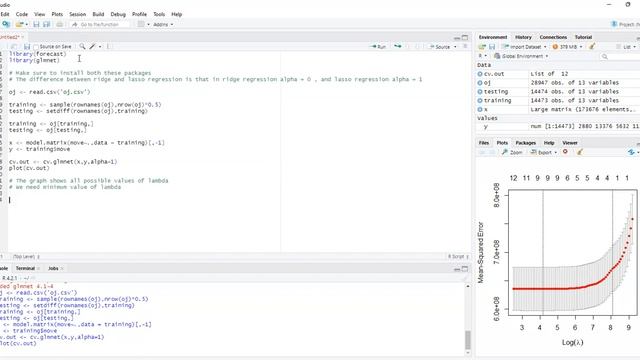This screenshot has height=360, width=640.
Task: Open workspace panes layout grid icon
Action: coord(141,24)
